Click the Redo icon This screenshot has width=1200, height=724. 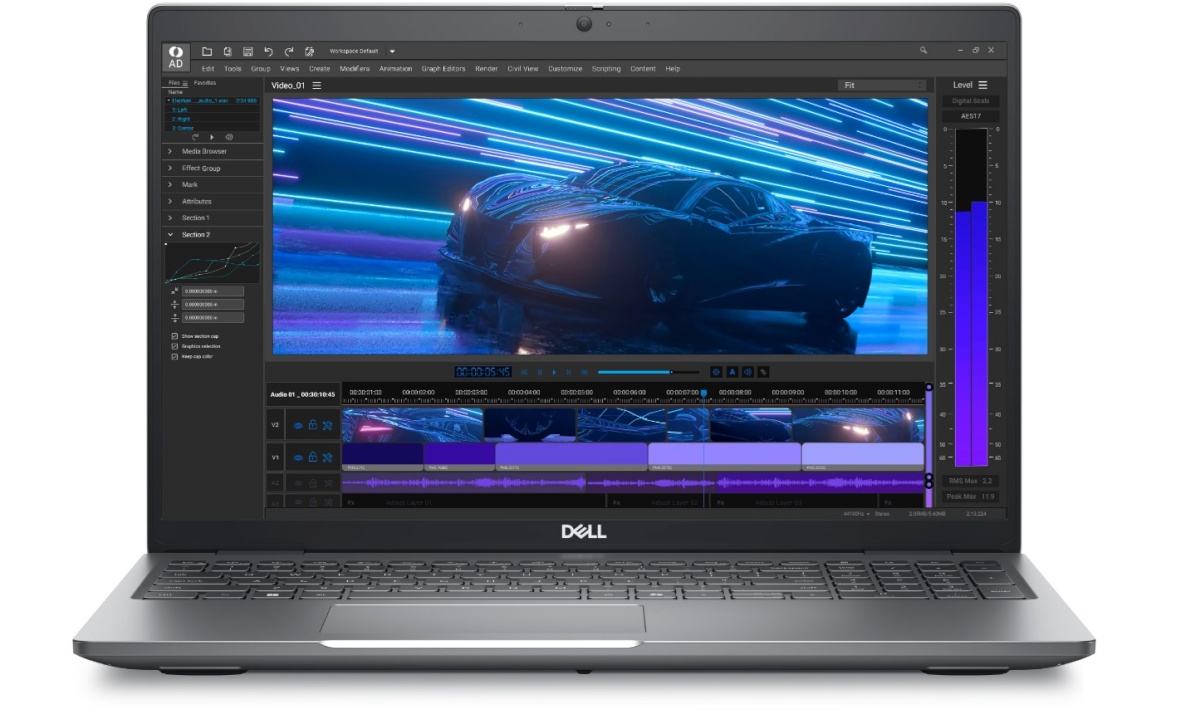[290, 49]
